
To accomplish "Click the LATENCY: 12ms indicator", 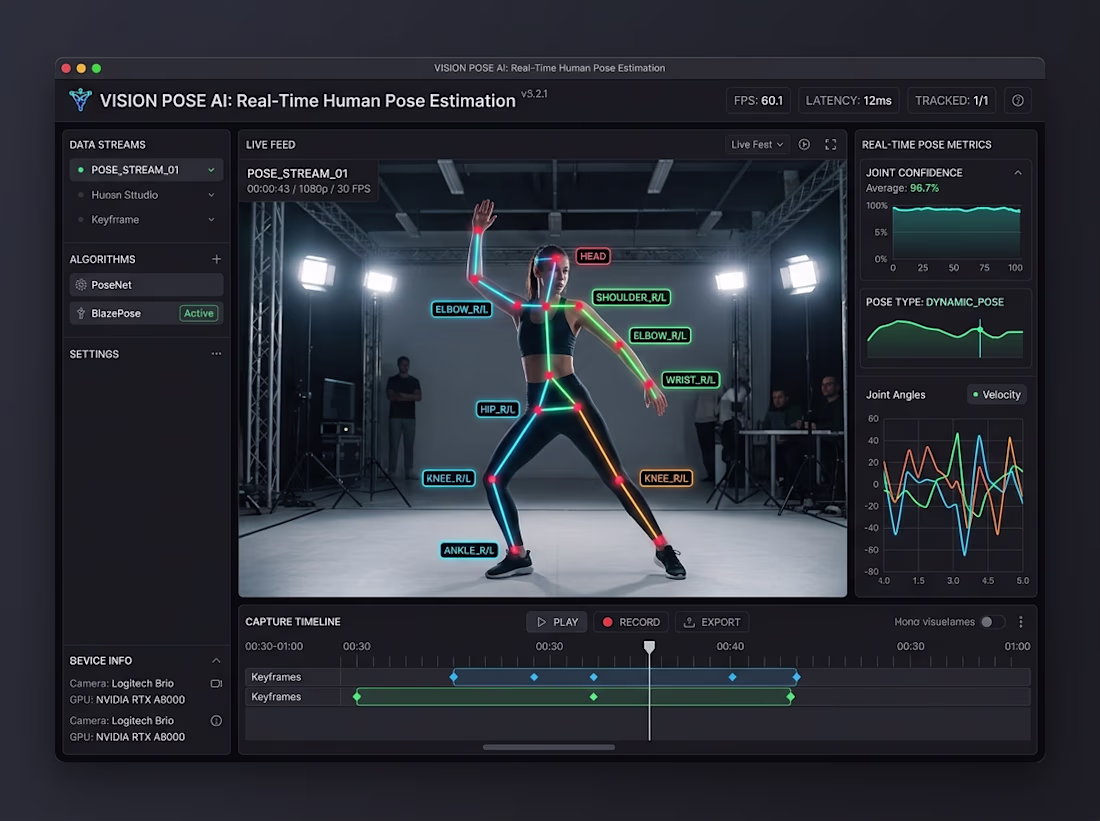I will pyautogui.click(x=848, y=100).
